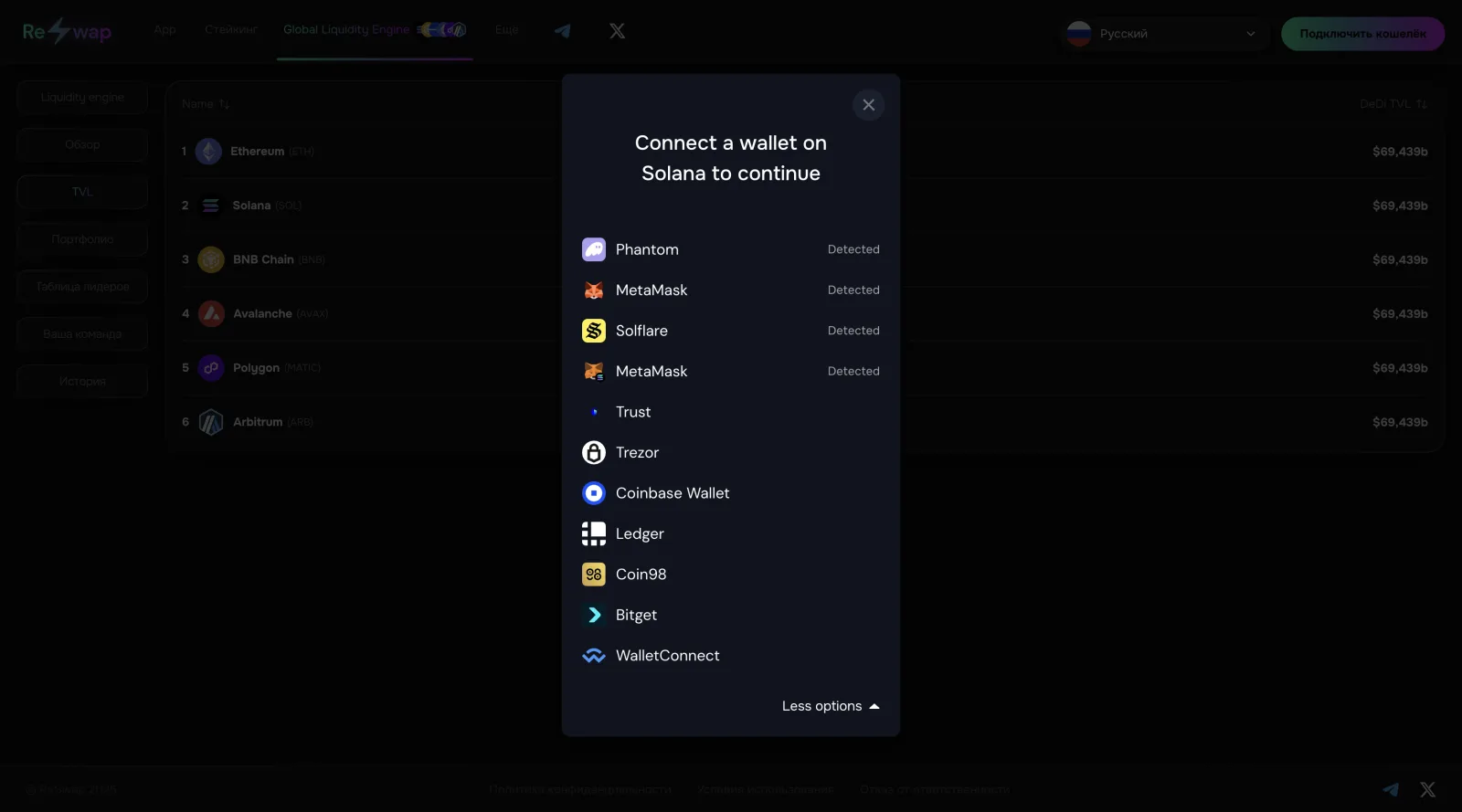Select the Arbitrum coin icon
The width and height of the screenshot is (1462, 812).
211,422
